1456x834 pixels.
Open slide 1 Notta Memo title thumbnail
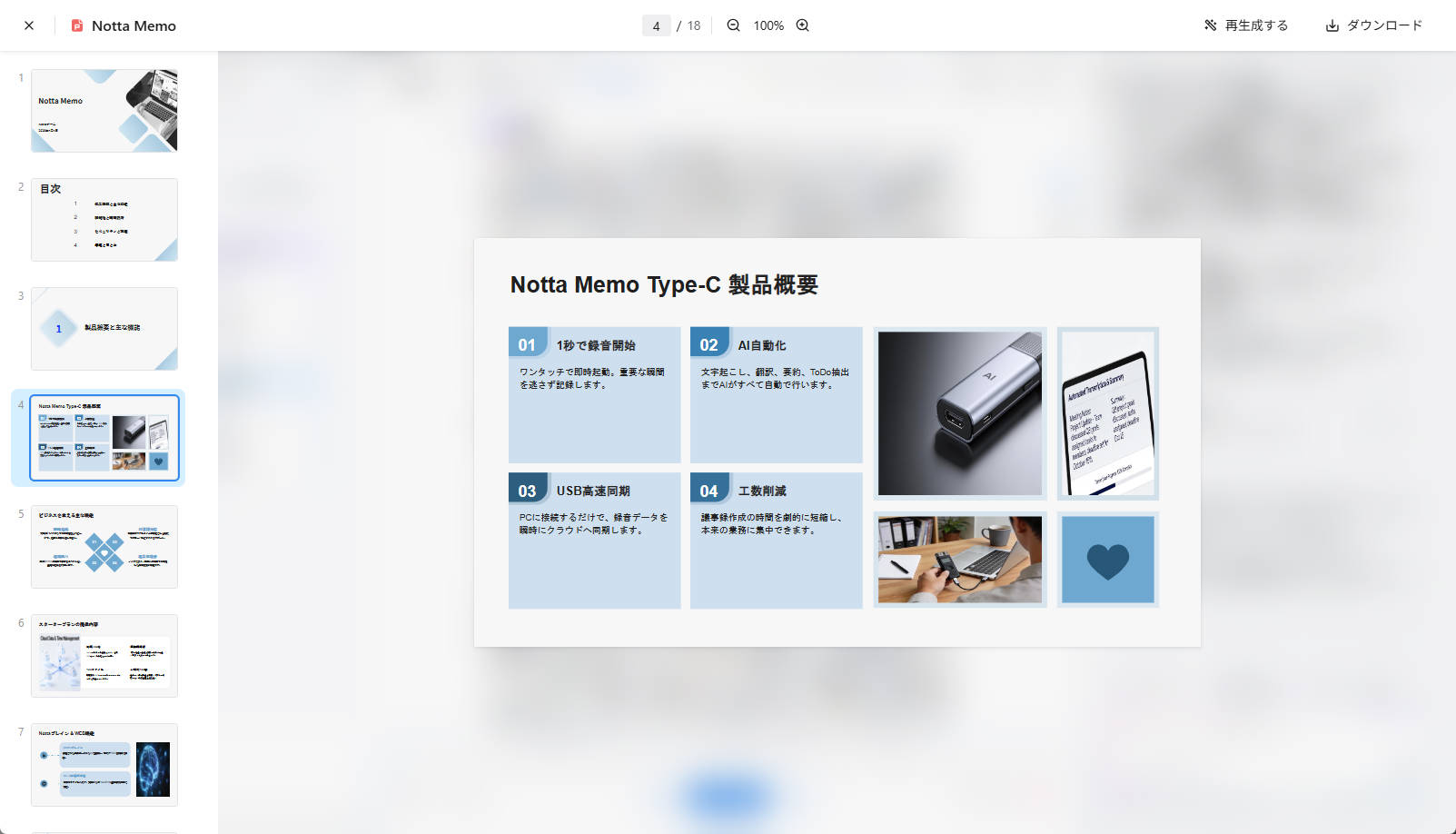click(x=104, y=111)
